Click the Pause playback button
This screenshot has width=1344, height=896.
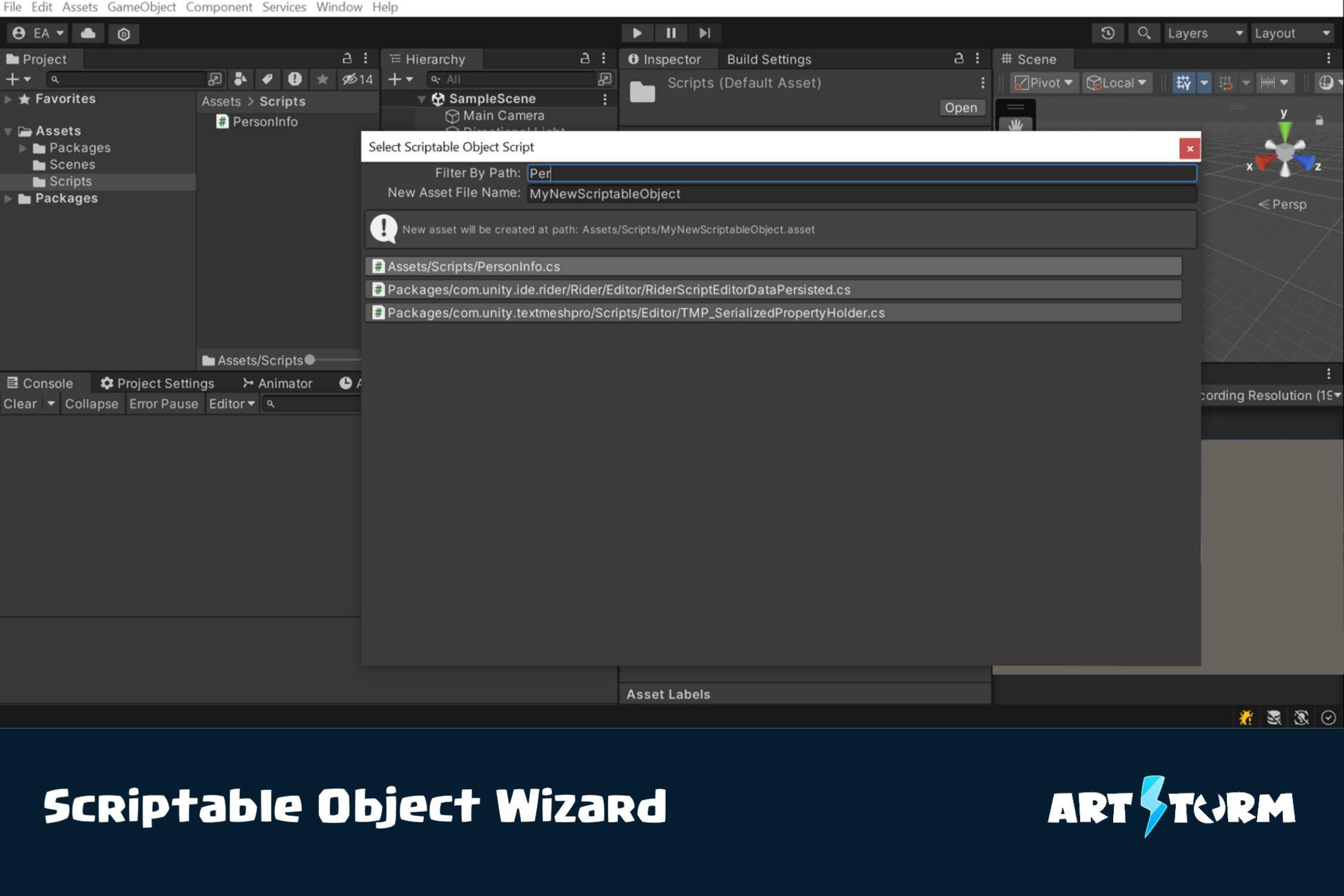click(670, 33)
